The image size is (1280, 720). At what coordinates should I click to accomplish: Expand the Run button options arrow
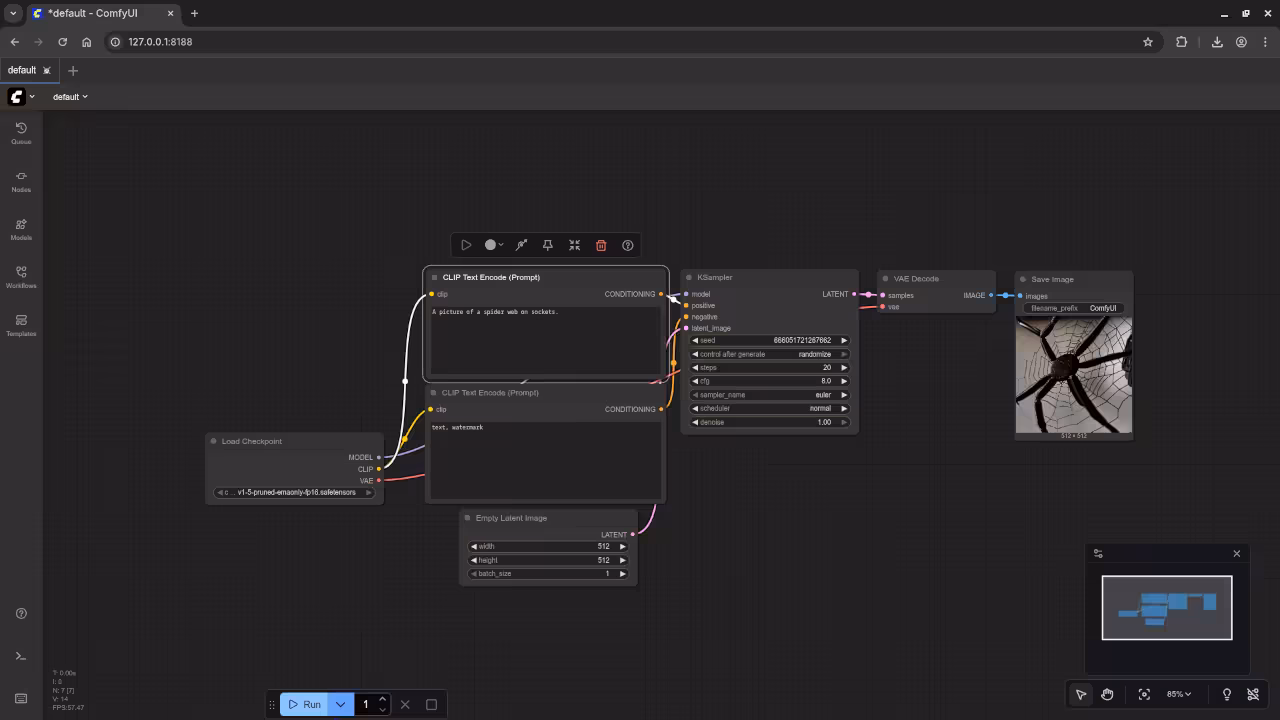point(340,704)
